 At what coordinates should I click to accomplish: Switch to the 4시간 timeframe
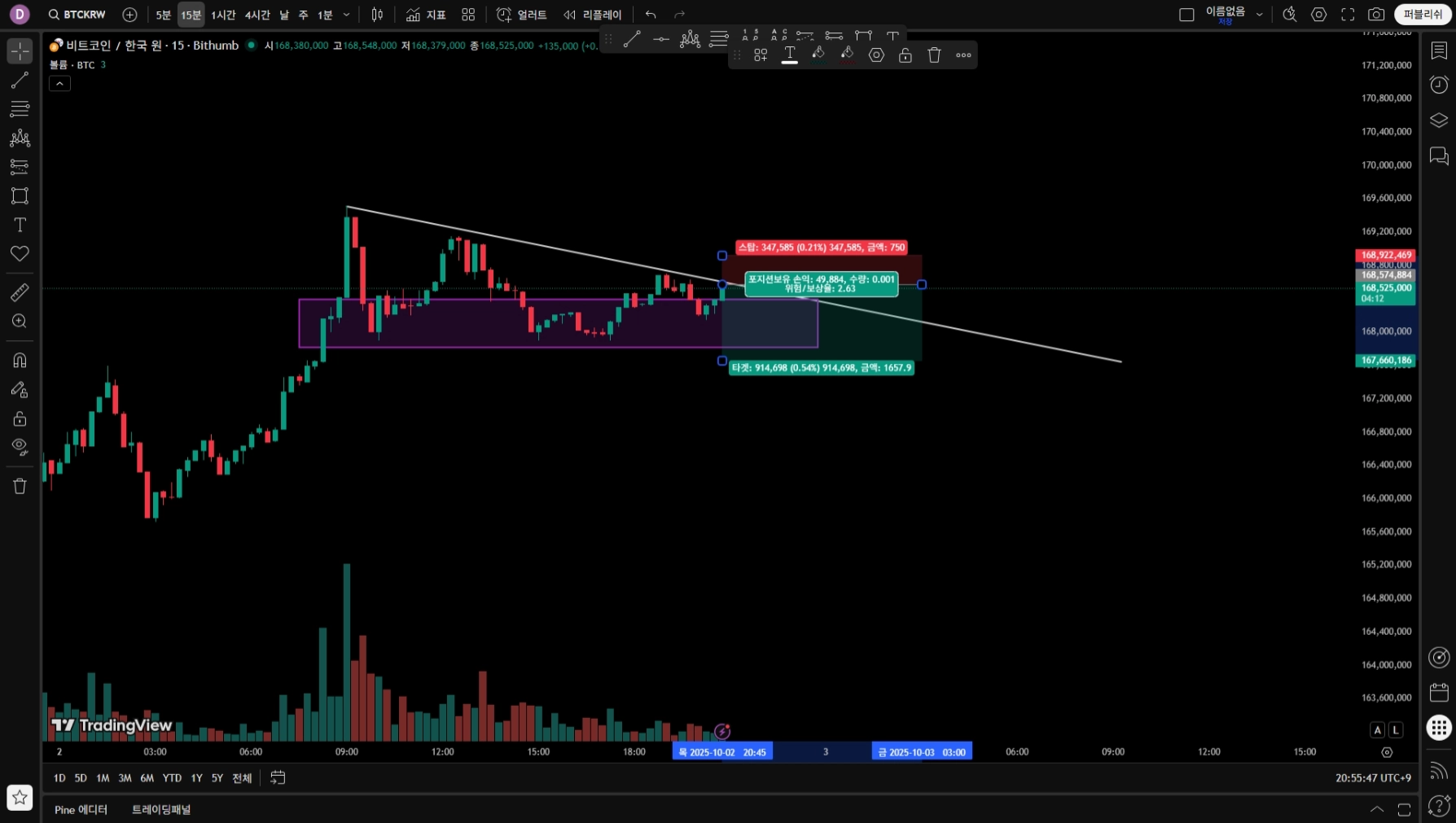257,15
